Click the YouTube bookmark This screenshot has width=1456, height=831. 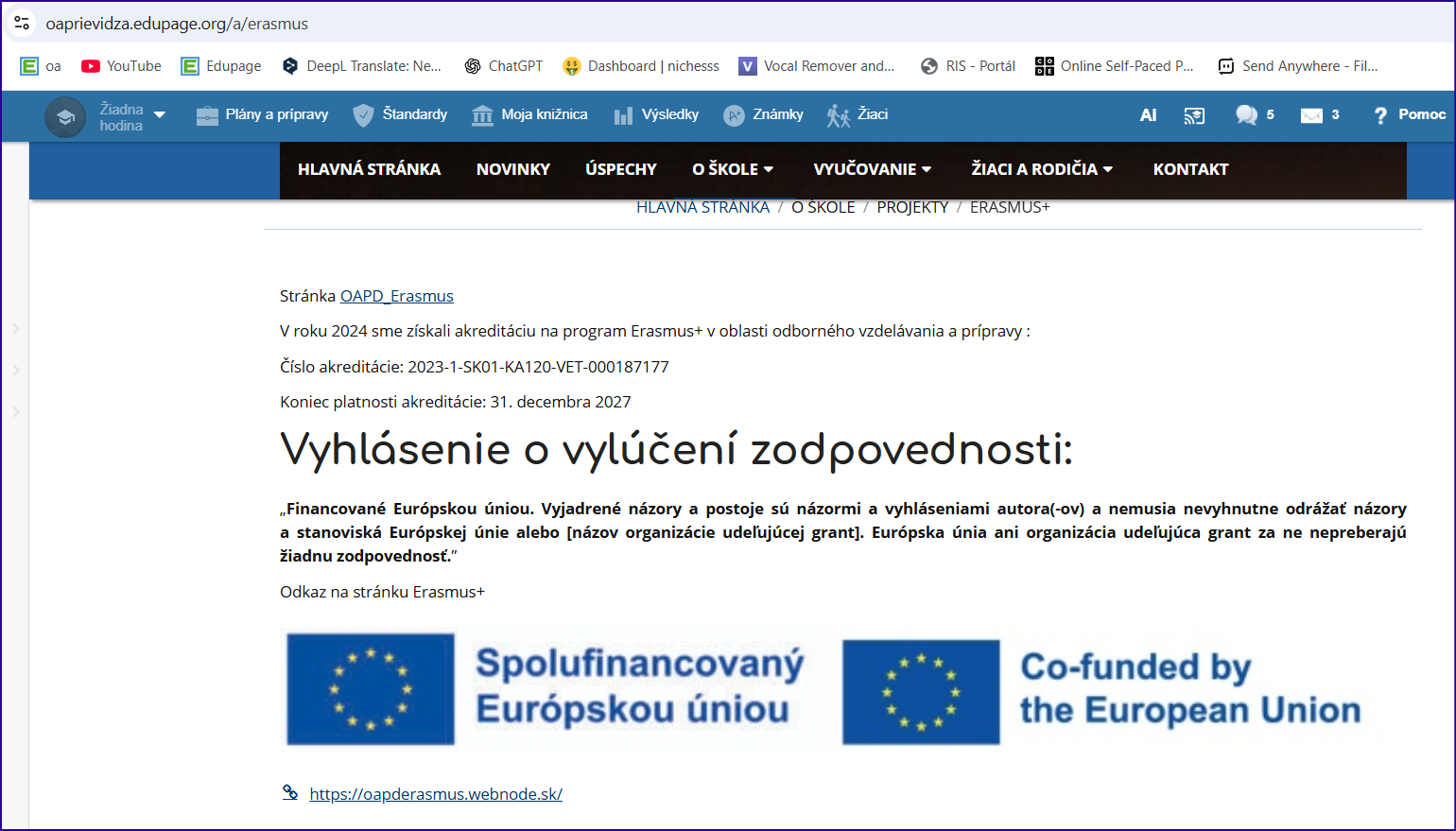(x=121, y=66)
